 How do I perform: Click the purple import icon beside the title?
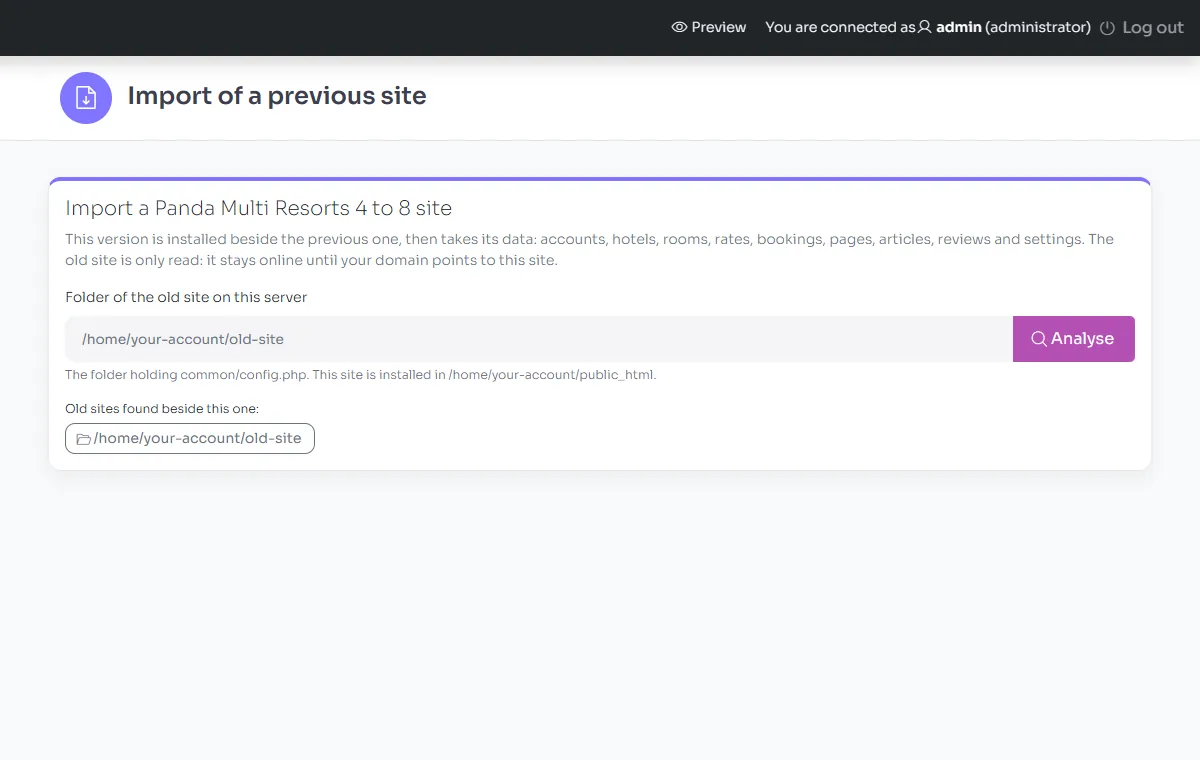(x=86, y=98)
